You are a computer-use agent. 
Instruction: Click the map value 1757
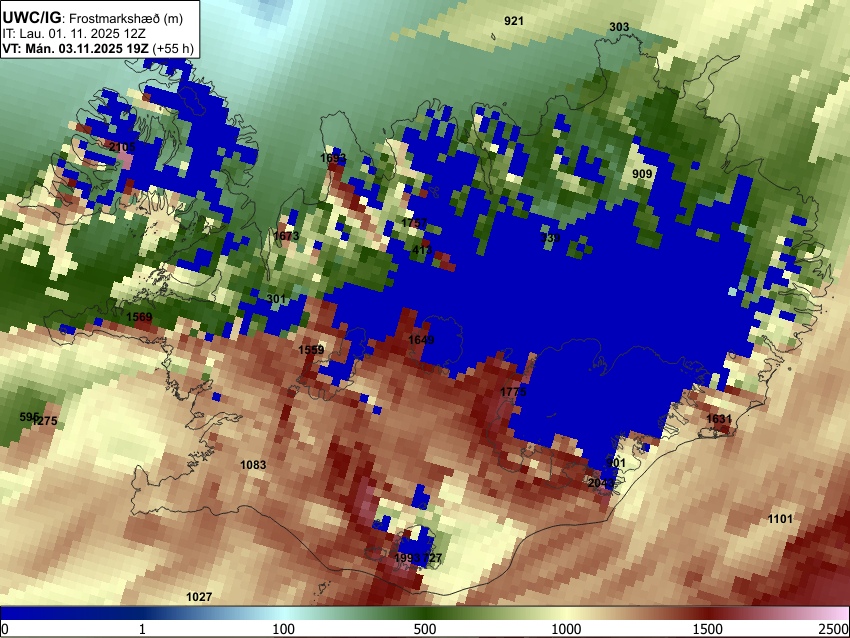click(414, 223)
